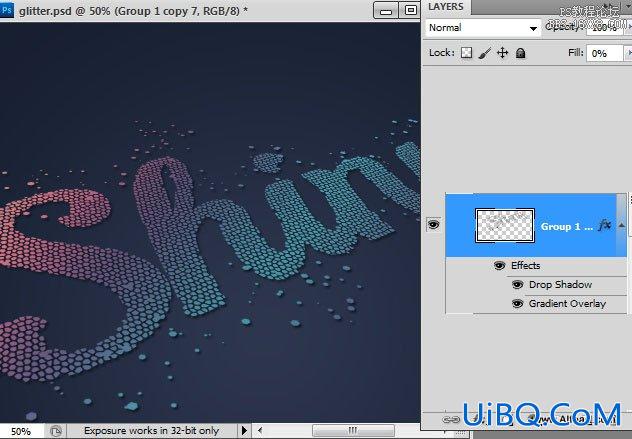Hide the Drop Shadow effect eye
The width and height of the screenshot is (632, 439).
click(x=517, y=285)
